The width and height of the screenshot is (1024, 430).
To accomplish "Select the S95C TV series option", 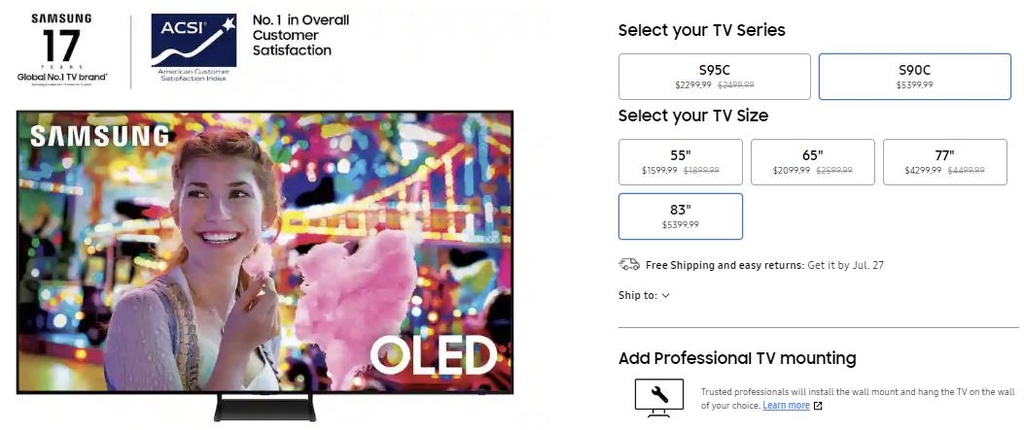I will coord(714,76).
